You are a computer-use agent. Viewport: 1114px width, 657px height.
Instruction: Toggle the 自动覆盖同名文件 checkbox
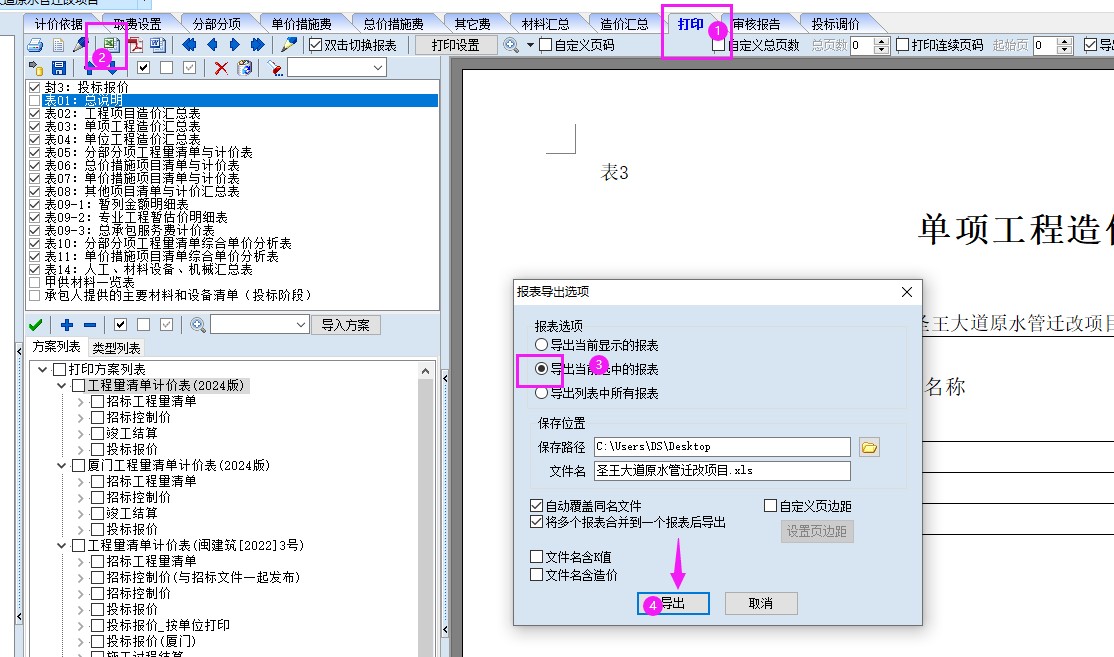point(536,506)
